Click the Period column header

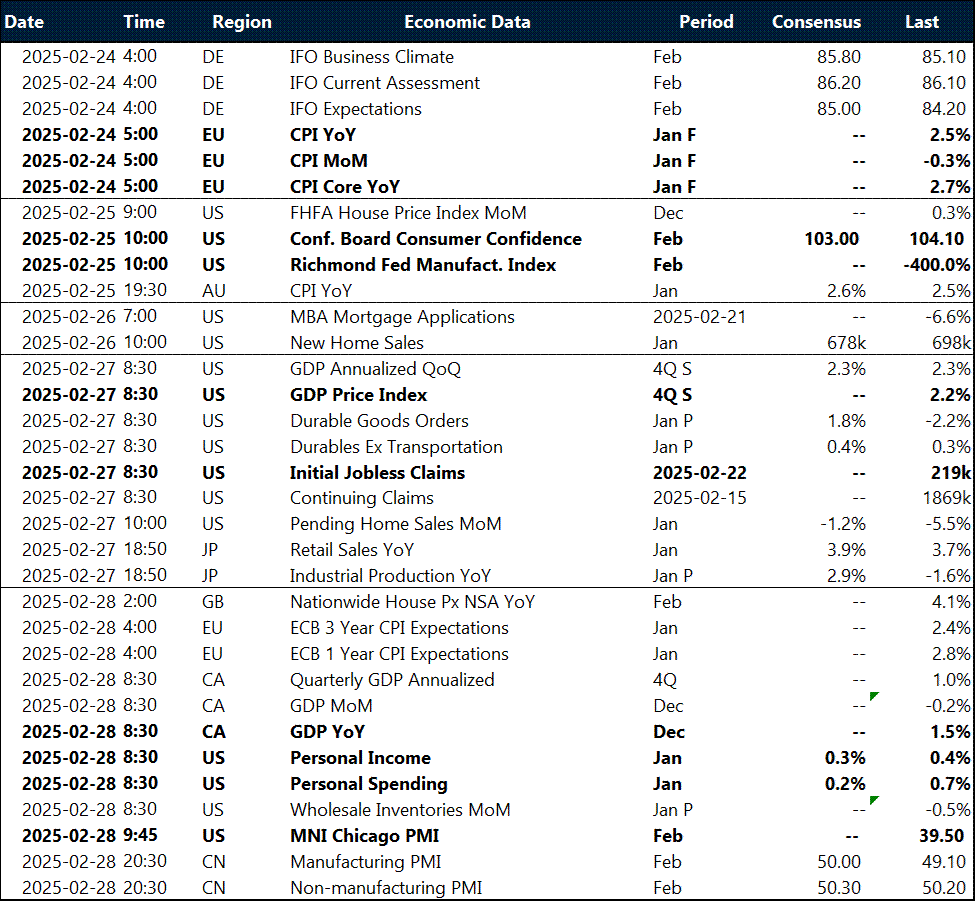click(706, 21)
